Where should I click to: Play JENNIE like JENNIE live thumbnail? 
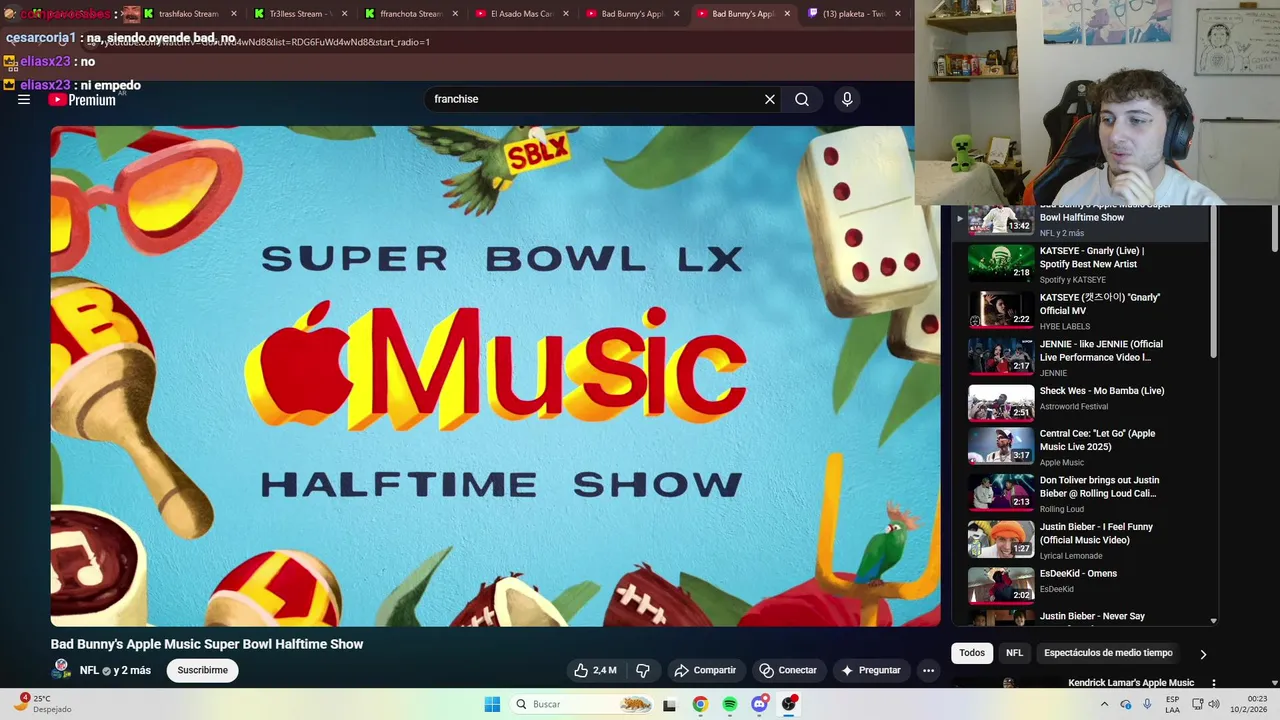[1001, 356]
